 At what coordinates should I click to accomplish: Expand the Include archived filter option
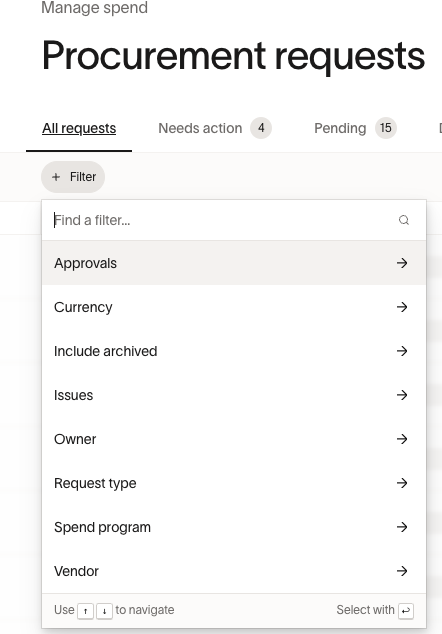click(234, 351)
